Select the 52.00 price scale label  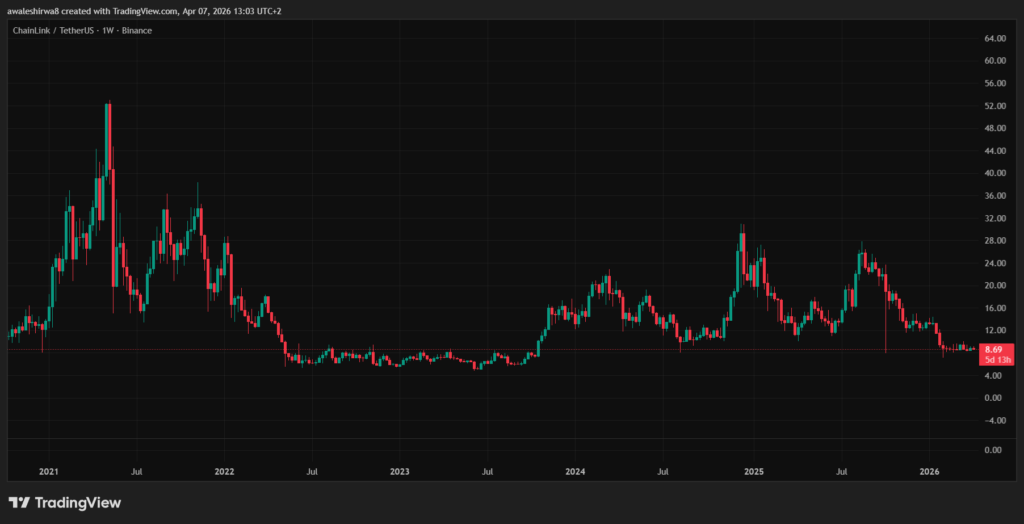994,106
